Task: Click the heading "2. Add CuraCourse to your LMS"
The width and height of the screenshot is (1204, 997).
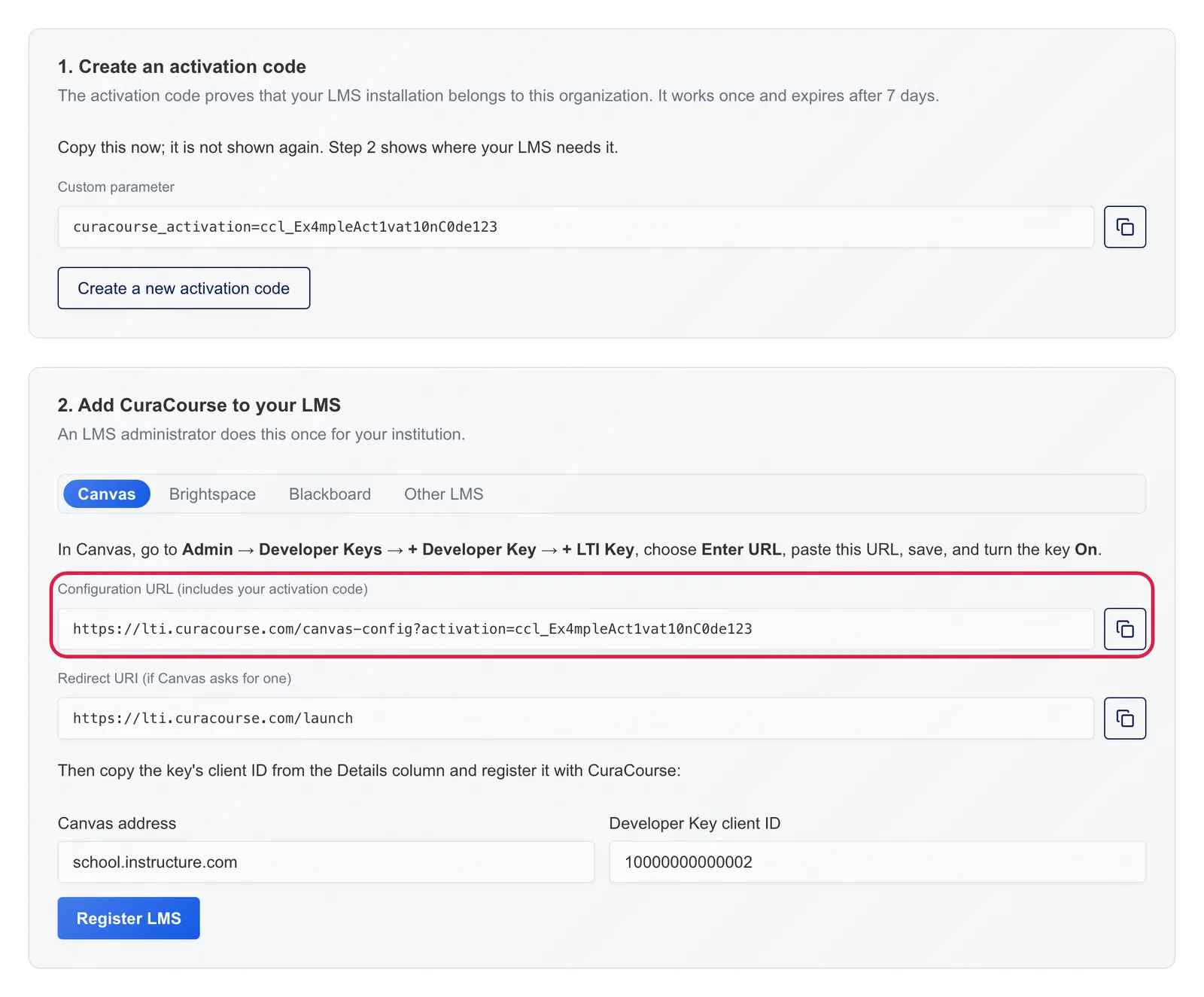Action: [x=199, y=406]
